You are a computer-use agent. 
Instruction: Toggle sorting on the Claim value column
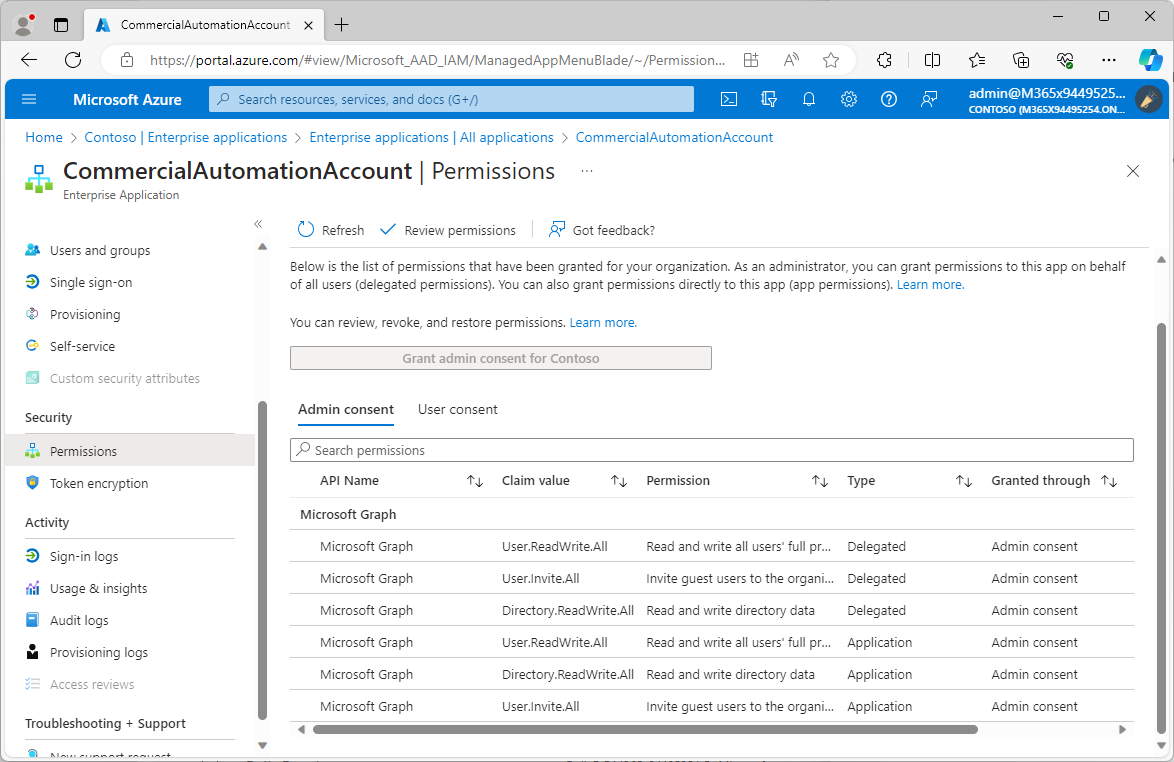(x=619, y=480)
